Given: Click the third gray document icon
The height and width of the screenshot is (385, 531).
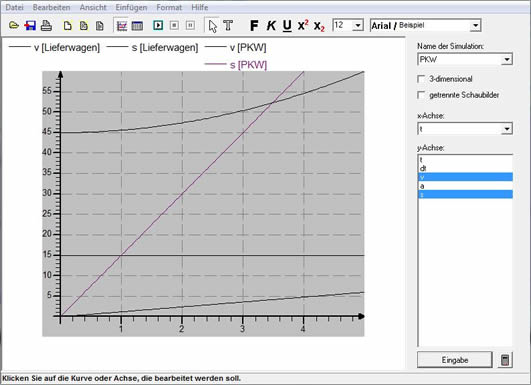Looking at the screenshot, I should pyautogui.click(x=100, y=25).
